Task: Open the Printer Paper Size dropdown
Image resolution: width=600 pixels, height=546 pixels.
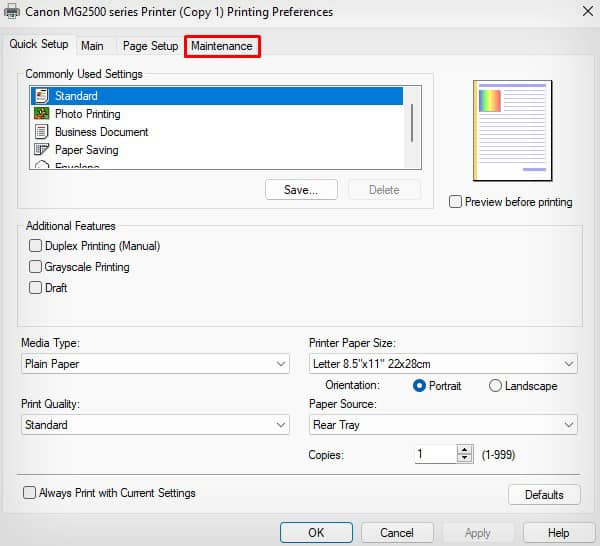Action: coord(443,363)
